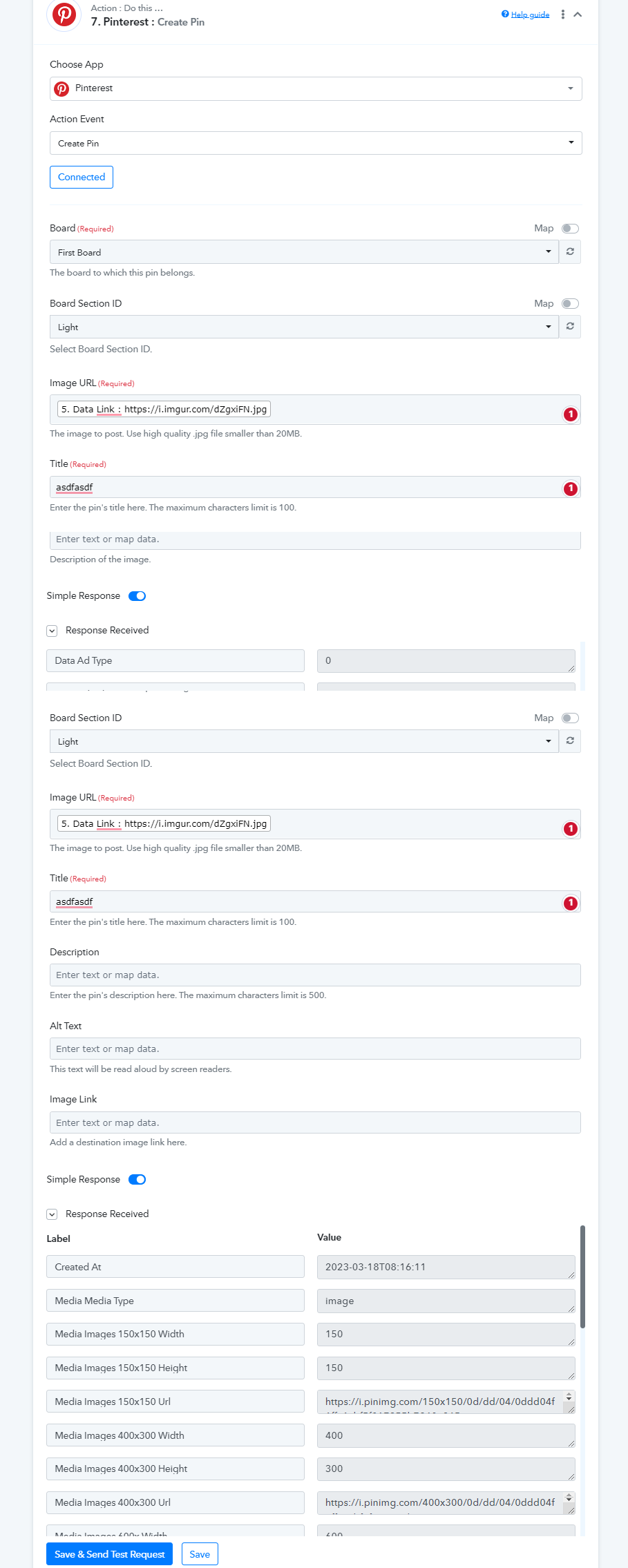Toggle the Map switch for first Board Section ID
The width and height of the screenshot is (628, 1568).
pos(570,304)
